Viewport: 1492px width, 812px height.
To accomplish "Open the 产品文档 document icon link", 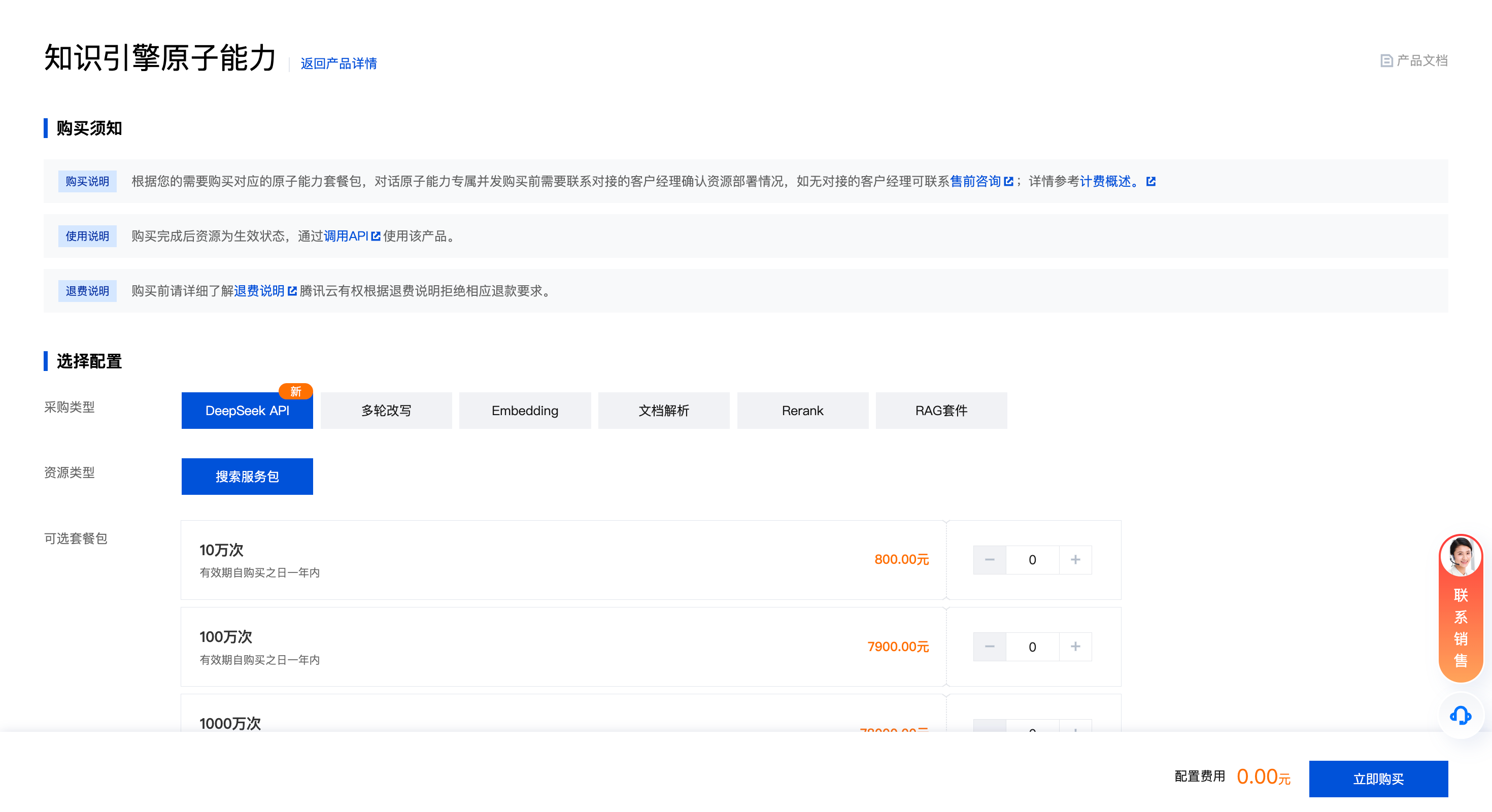I will tap(1386, 61).
